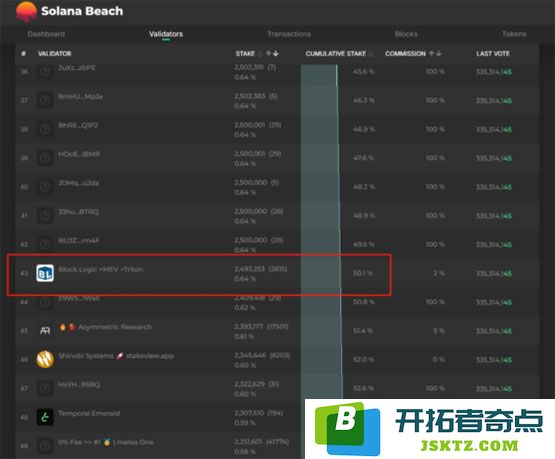The image size is (555, 459).
Task: Click the 2 % commission value
Action: [x=439, y=273]
